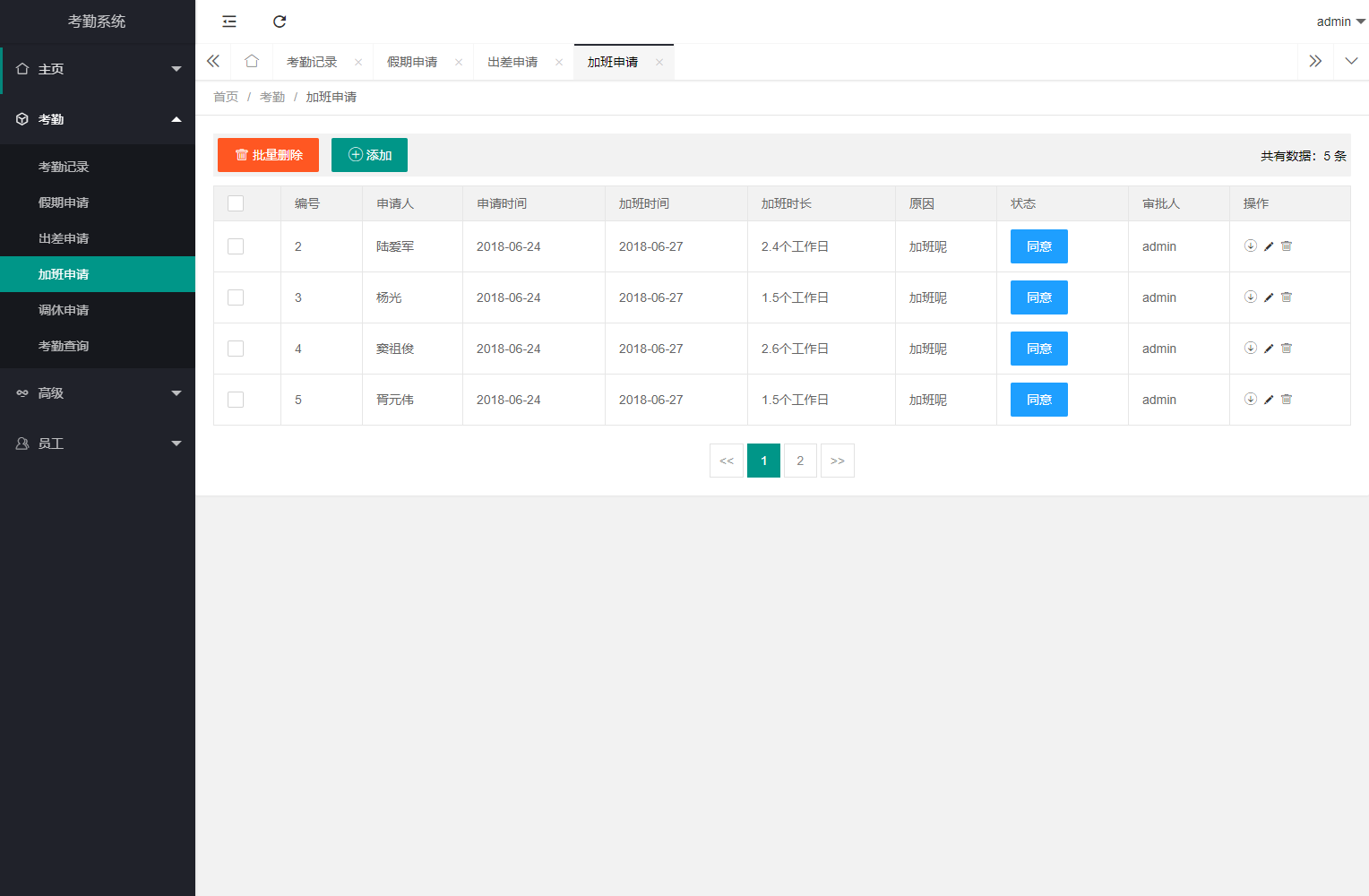Click the 批量删除 button

click(x=268, y=155)
